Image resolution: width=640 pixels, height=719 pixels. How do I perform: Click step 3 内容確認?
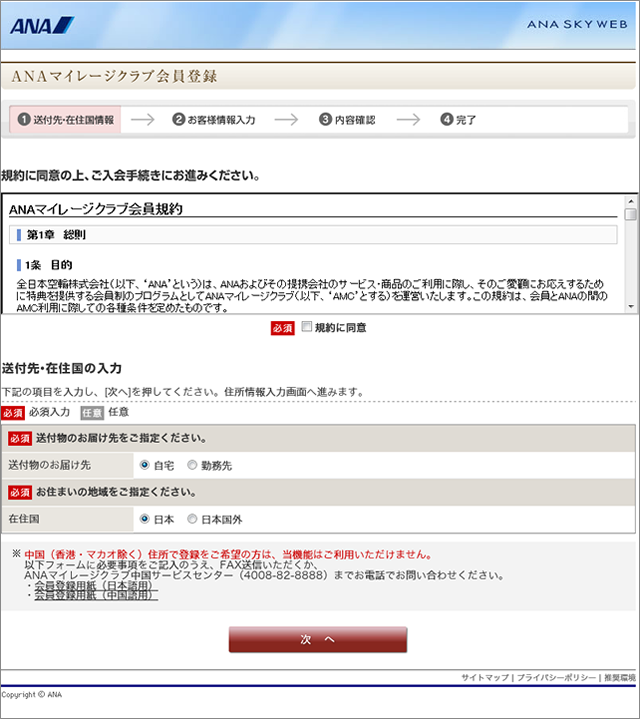click(x=347, y=120)
